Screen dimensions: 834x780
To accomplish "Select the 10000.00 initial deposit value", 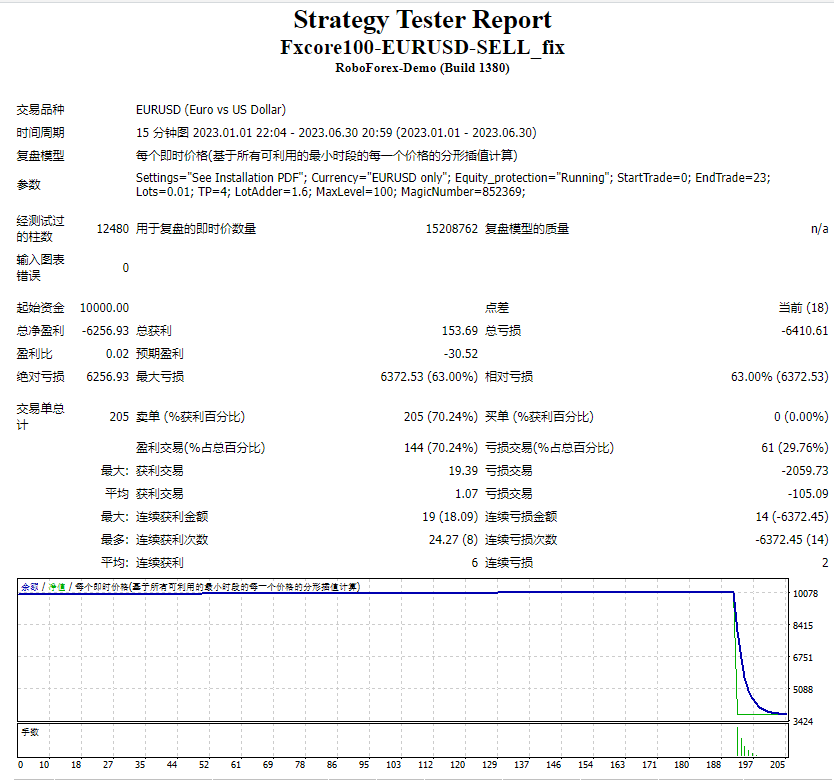I will [x=104, y=308].
